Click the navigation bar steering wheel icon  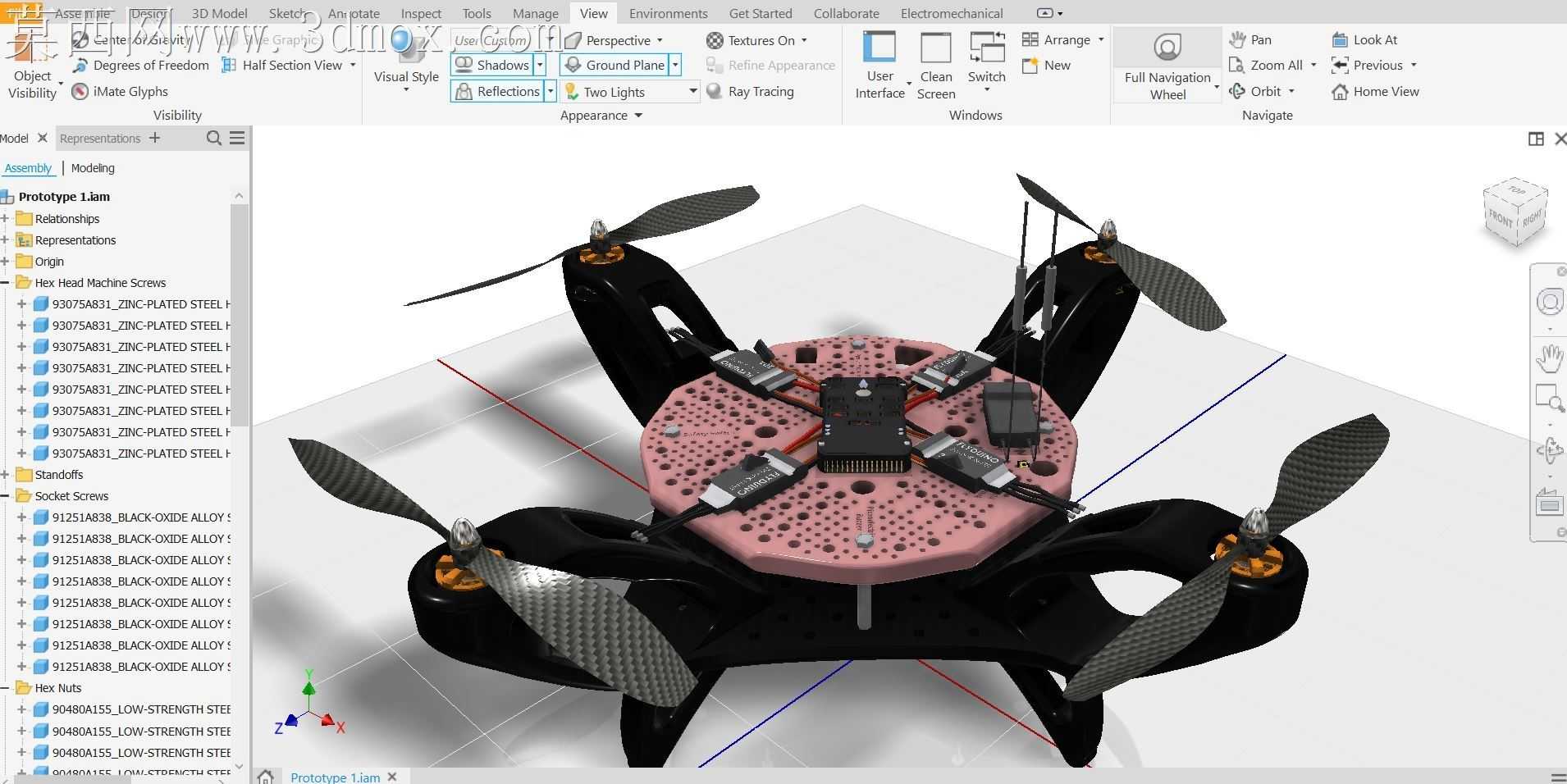pyautogui.click(x=1549, y=303)
